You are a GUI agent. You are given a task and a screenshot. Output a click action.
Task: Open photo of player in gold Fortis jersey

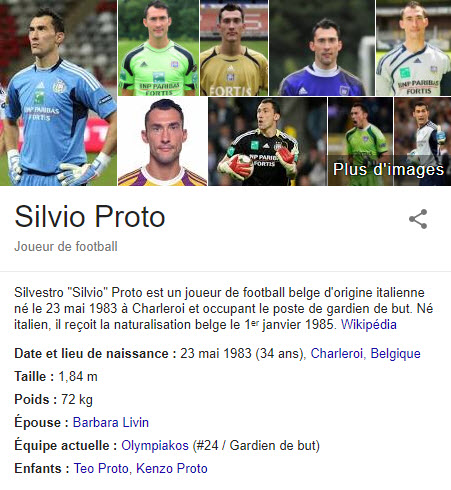234,48
